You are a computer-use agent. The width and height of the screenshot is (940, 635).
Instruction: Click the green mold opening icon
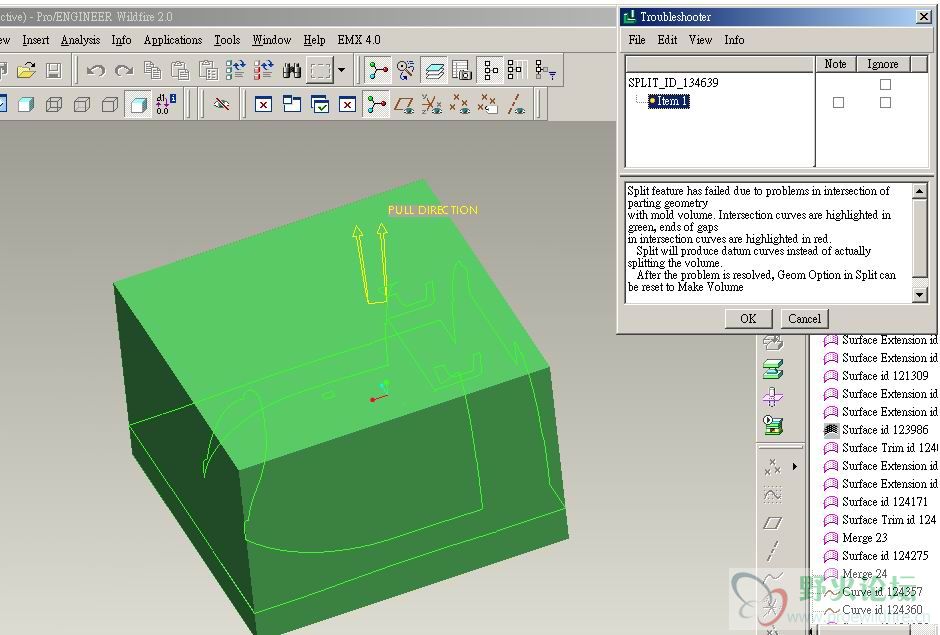(772, 370)
